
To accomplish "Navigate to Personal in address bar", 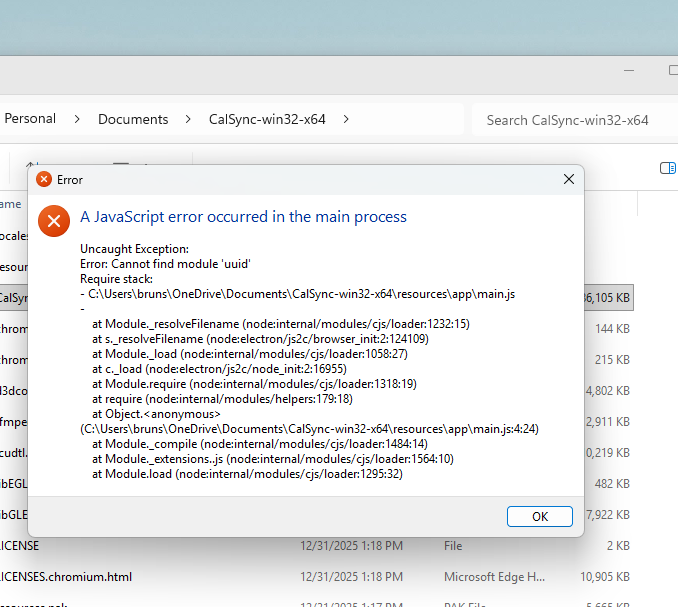I will [x=30, y=119].
